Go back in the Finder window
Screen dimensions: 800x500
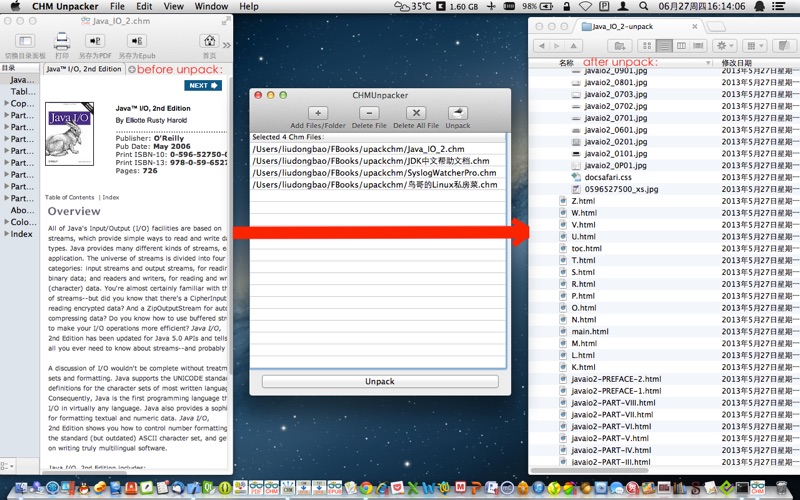click(x=542, y=46)
